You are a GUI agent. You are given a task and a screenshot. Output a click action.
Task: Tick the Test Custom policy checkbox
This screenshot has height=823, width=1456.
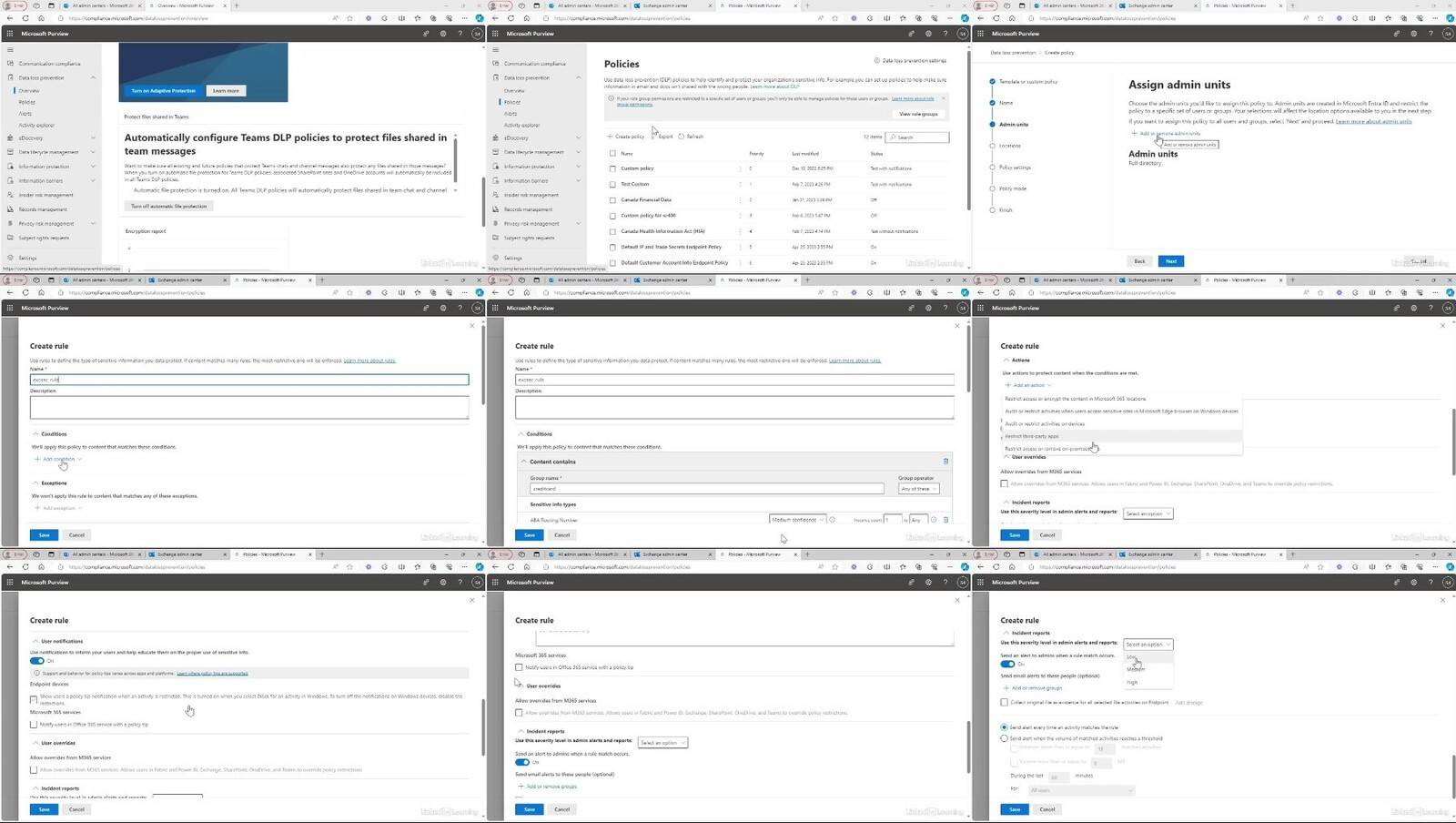click(x=612, y=184)
